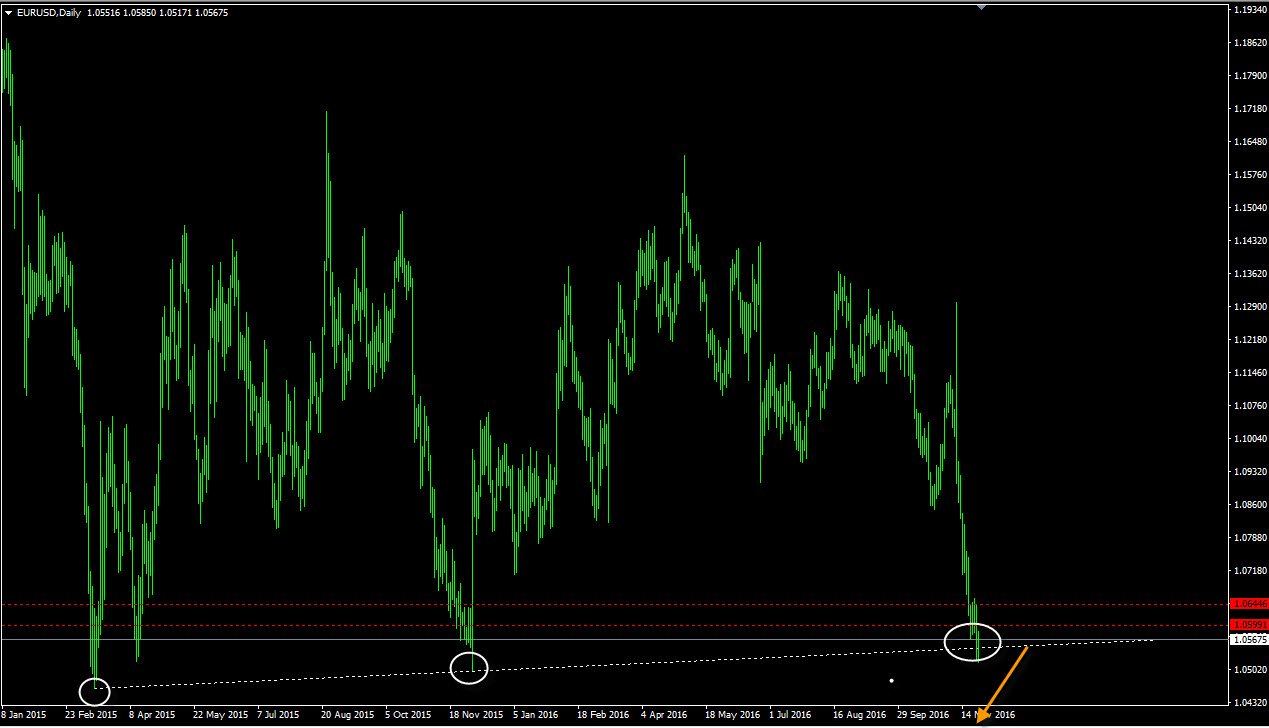This screenshot has width=1269, height=728.
Task: Click the 4 Apr 2016 date label
Action: click(x=662, y=715)
